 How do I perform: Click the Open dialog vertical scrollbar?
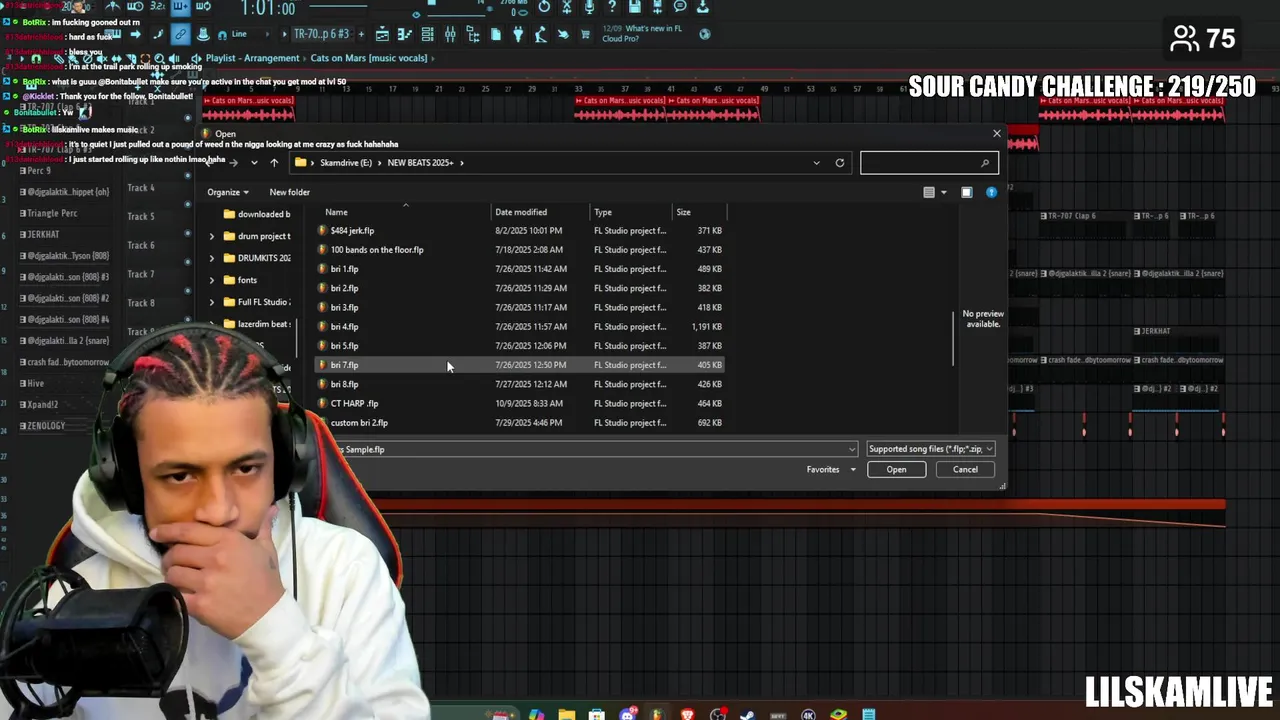tap(954, 338)
